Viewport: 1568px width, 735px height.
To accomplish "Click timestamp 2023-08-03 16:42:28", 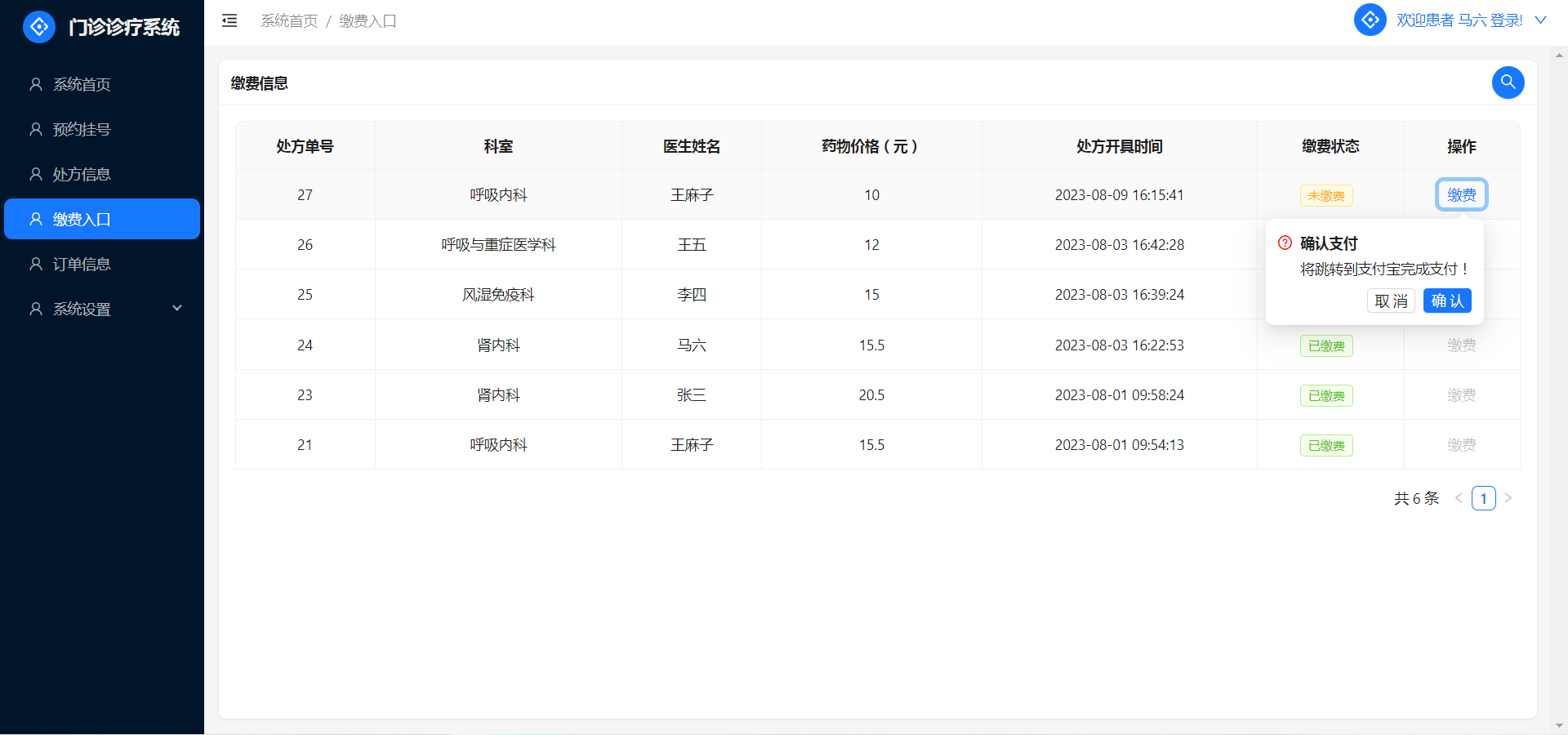I will tap(1119, 244).
